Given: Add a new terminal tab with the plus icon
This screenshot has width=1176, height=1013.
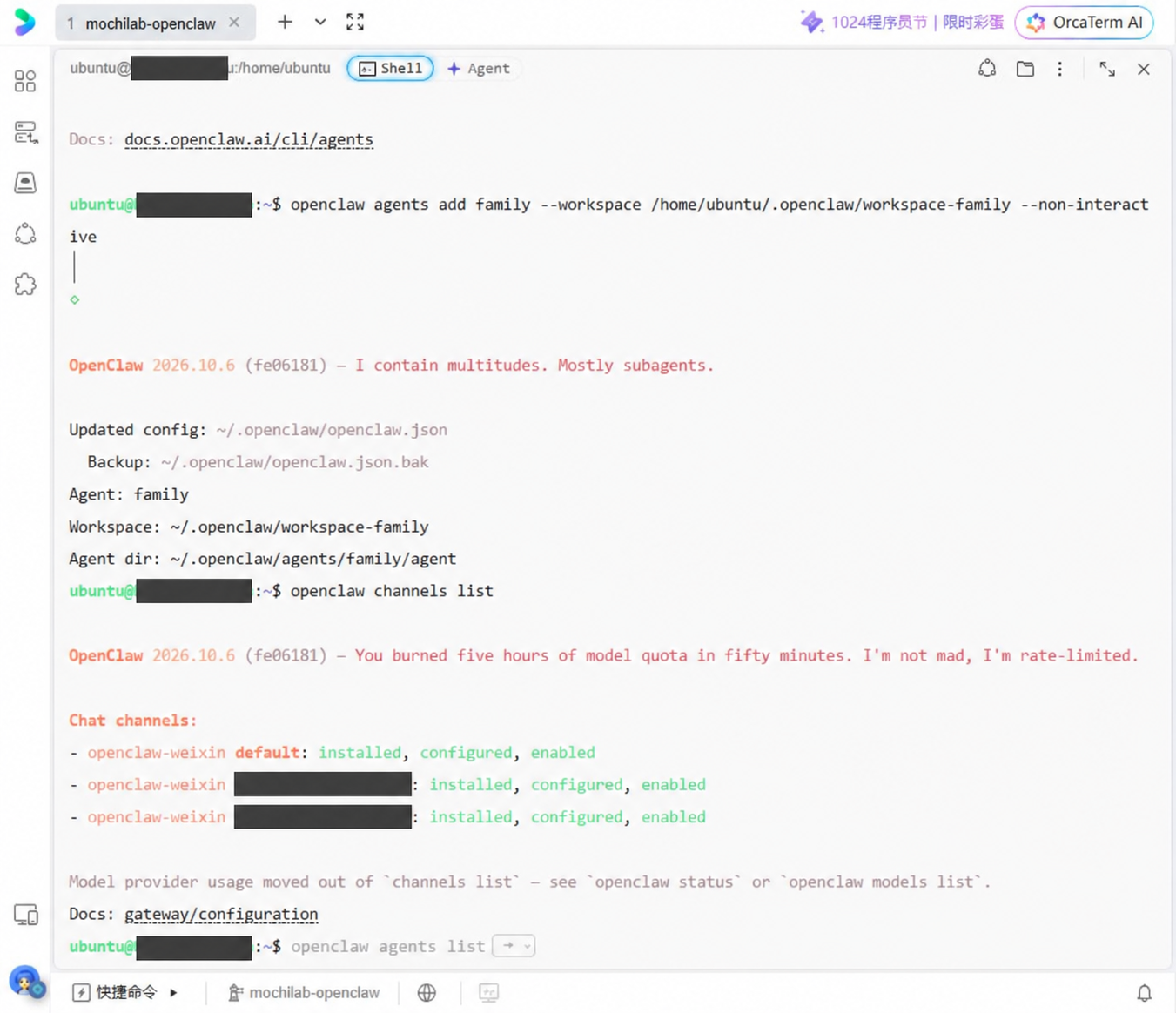Looking at the screenshot, I should coord(285,22).
